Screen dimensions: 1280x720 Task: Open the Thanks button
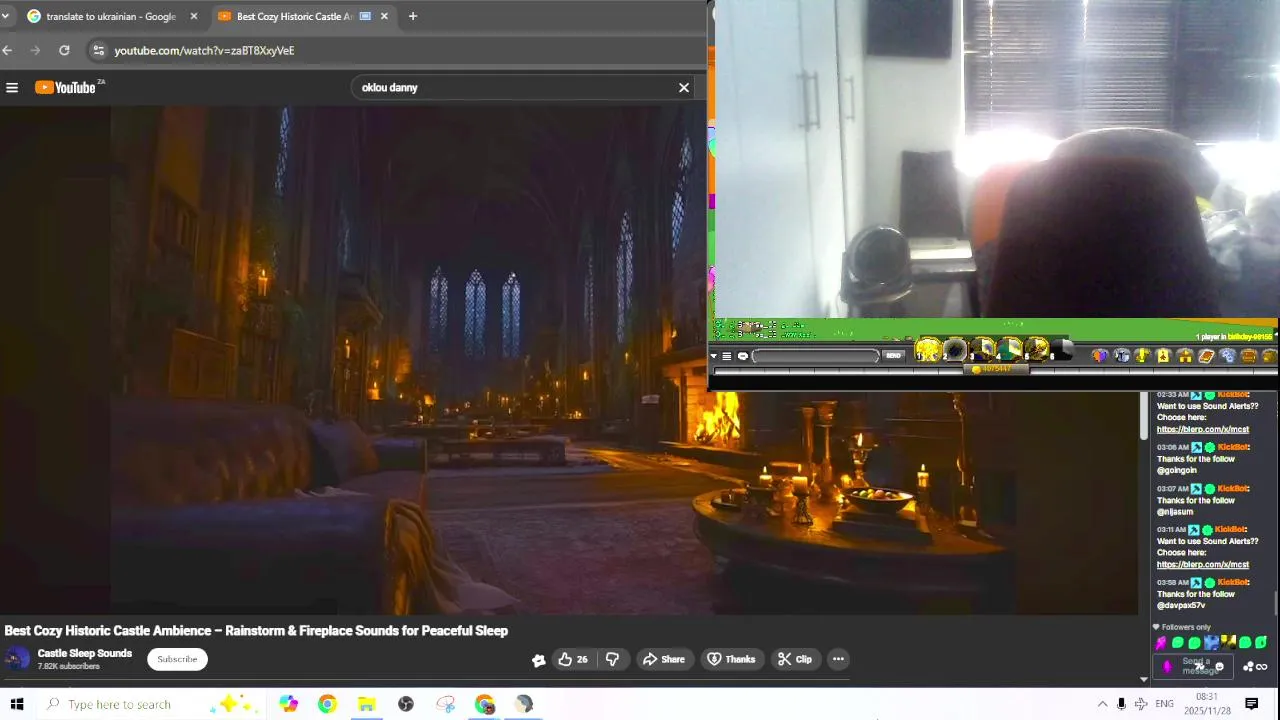tap(731, 659)
